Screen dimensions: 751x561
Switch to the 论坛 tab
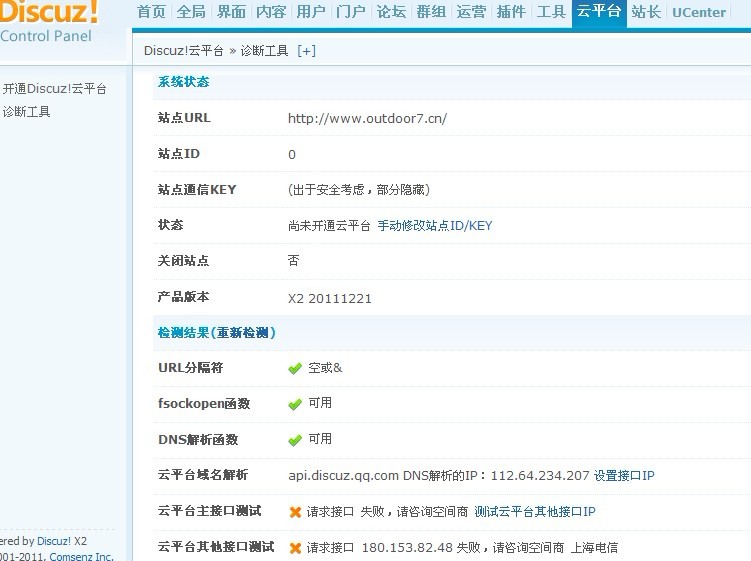pos(391,11)
